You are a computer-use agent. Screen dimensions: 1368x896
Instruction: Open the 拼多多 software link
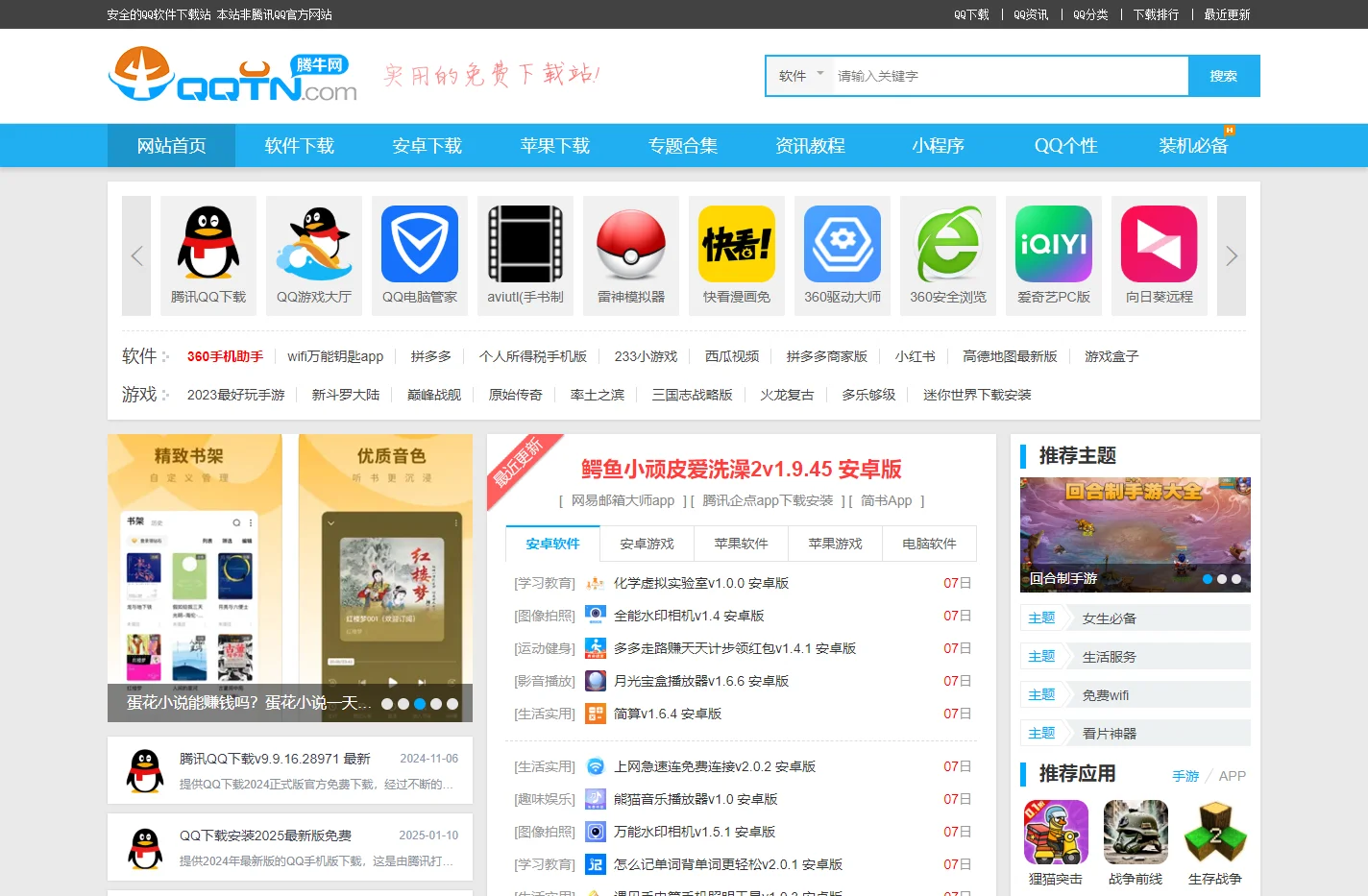(431, 356)
